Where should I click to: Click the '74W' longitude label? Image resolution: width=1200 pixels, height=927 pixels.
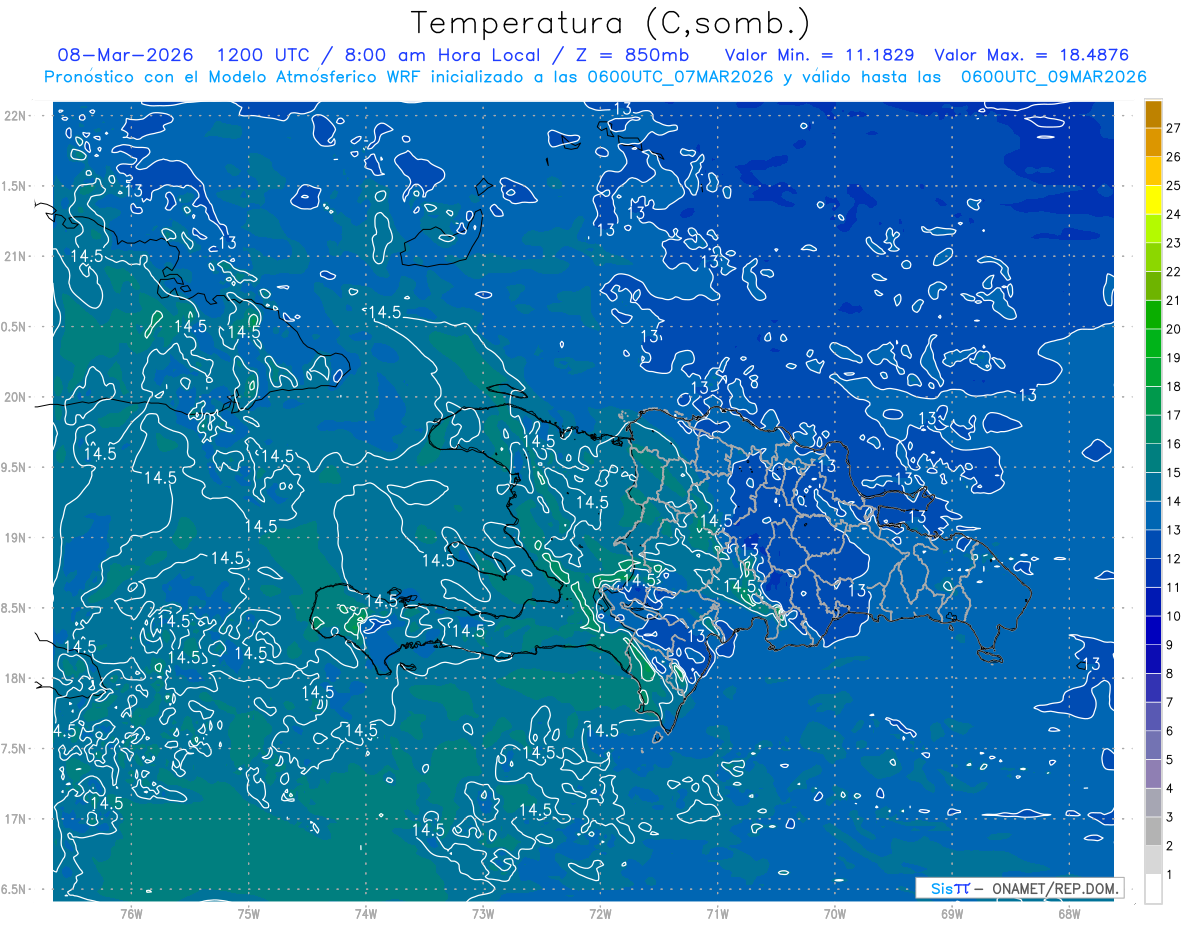point(366,913)
